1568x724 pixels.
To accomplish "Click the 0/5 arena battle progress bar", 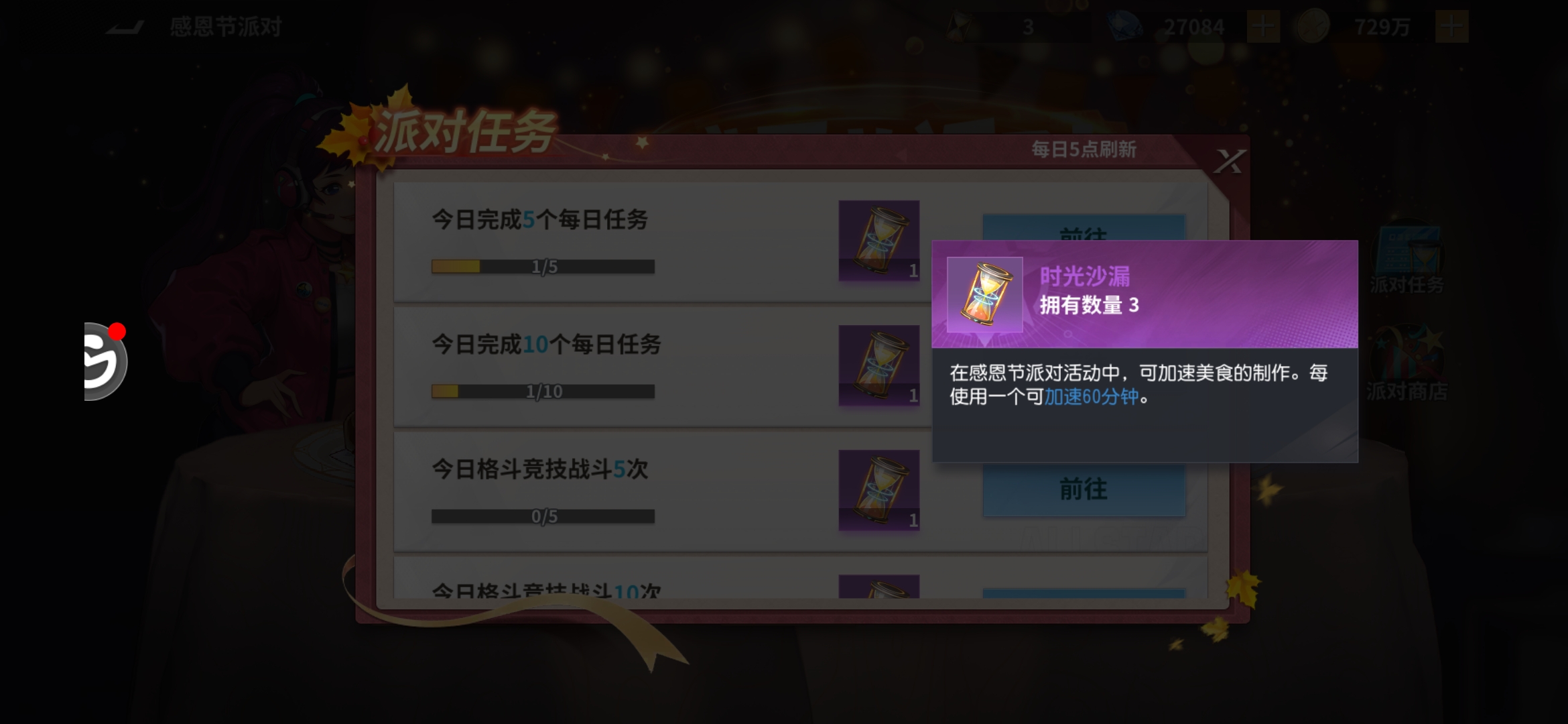I will click(x=543, y=516).
